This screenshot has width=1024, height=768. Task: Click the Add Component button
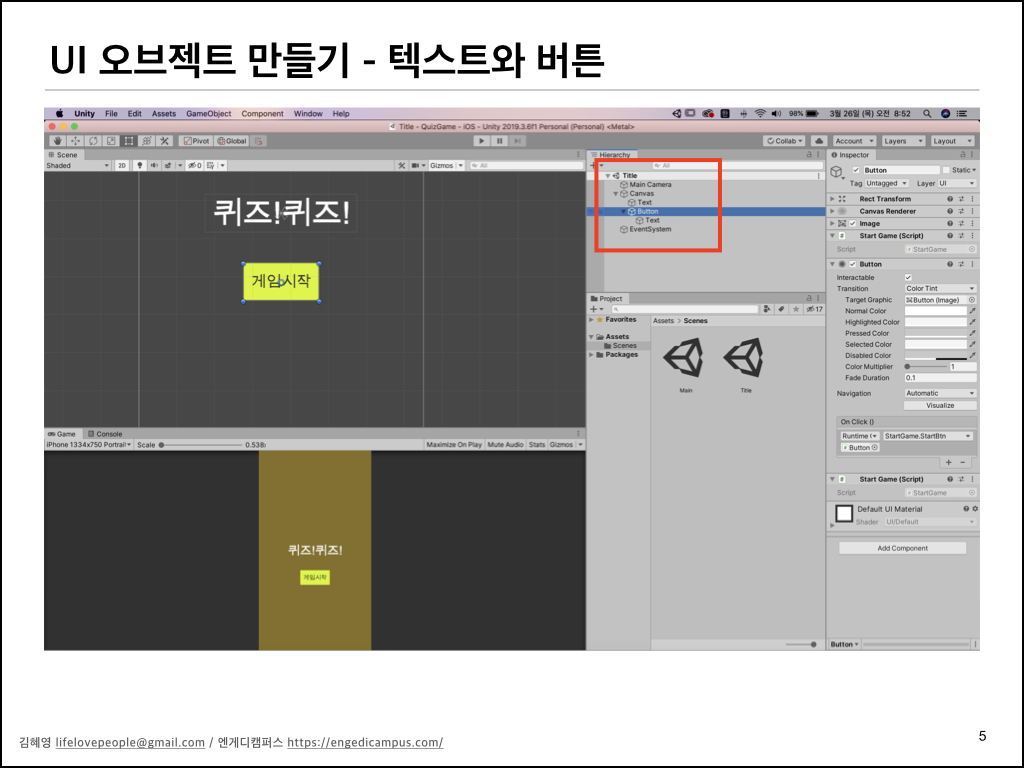[903, 548]
